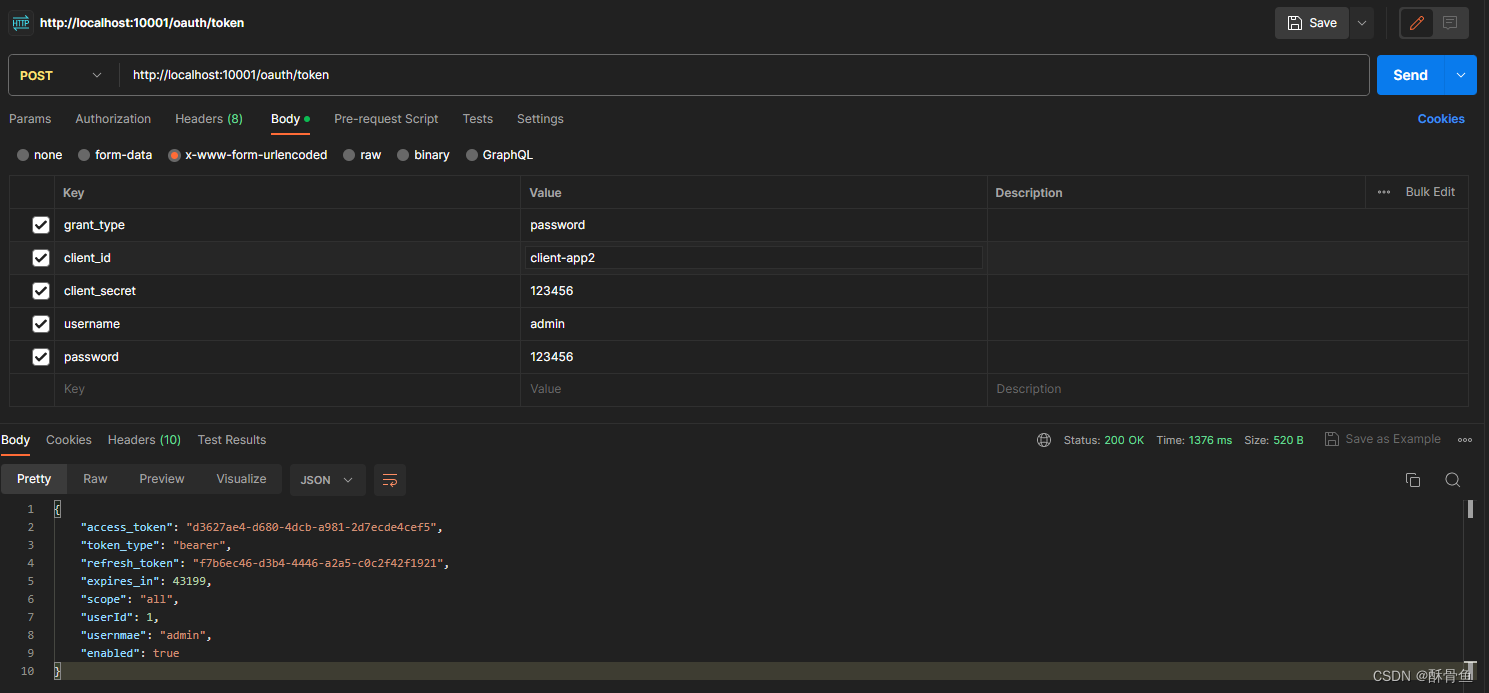
Task: Click the access_token line in response
Action: (261, 527)
